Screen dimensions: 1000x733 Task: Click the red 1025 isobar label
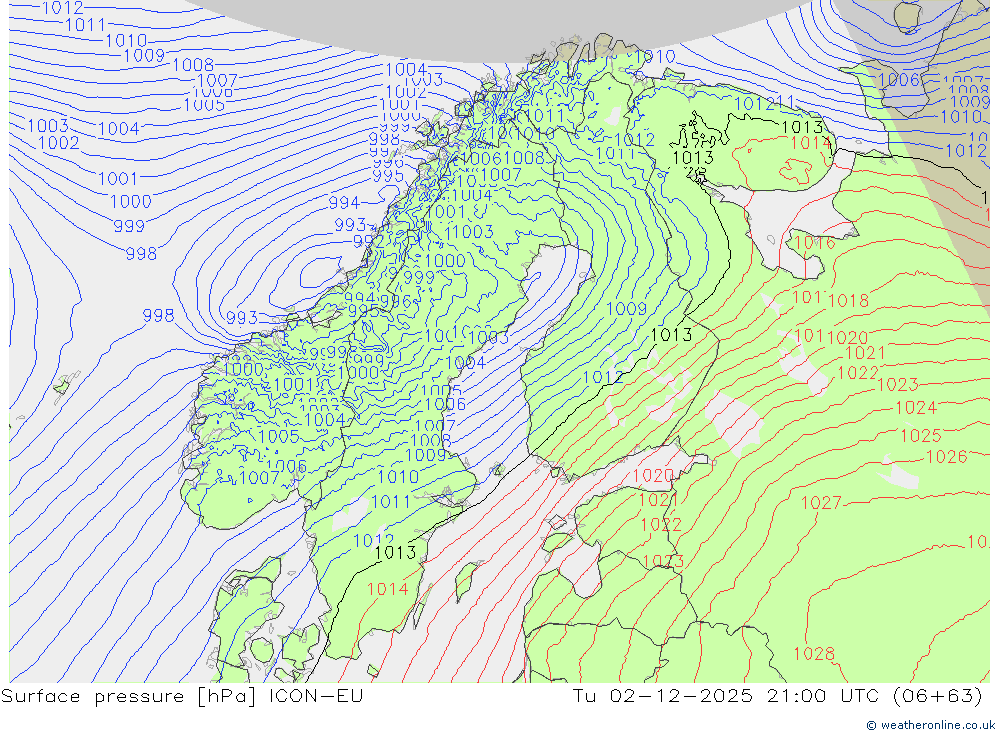point(921,436)
